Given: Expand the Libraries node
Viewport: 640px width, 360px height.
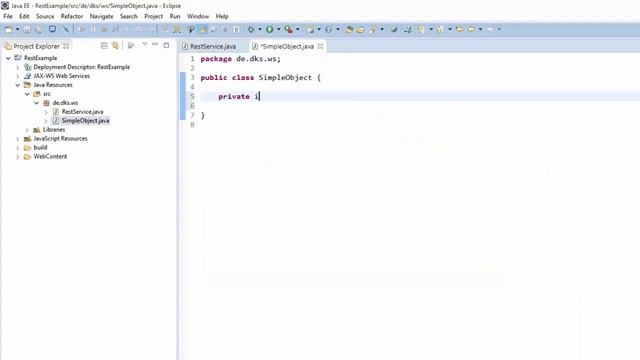Looking at the screenshot, I should [27, 130].
